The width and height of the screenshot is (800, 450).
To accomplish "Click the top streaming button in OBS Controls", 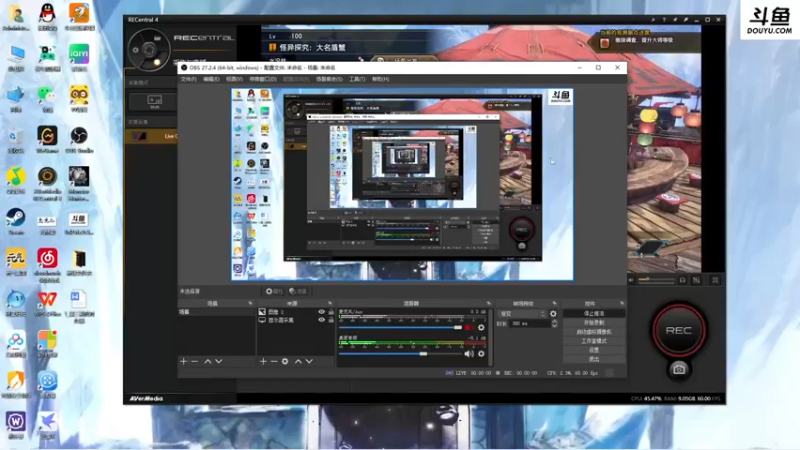I will (x=594, y=313).
